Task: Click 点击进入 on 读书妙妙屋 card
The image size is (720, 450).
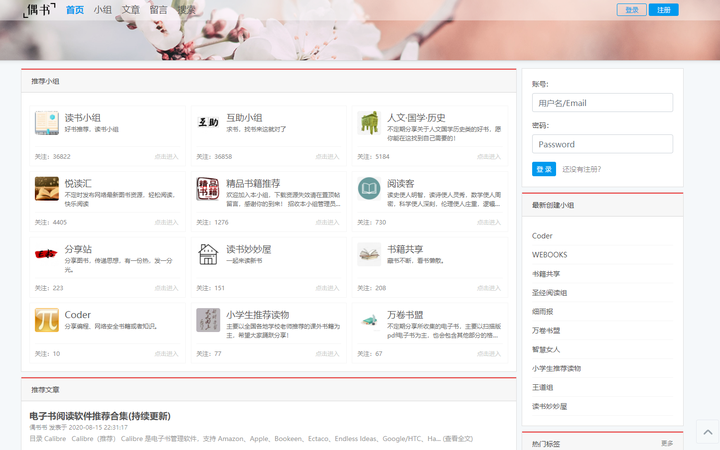Action: 327,288
